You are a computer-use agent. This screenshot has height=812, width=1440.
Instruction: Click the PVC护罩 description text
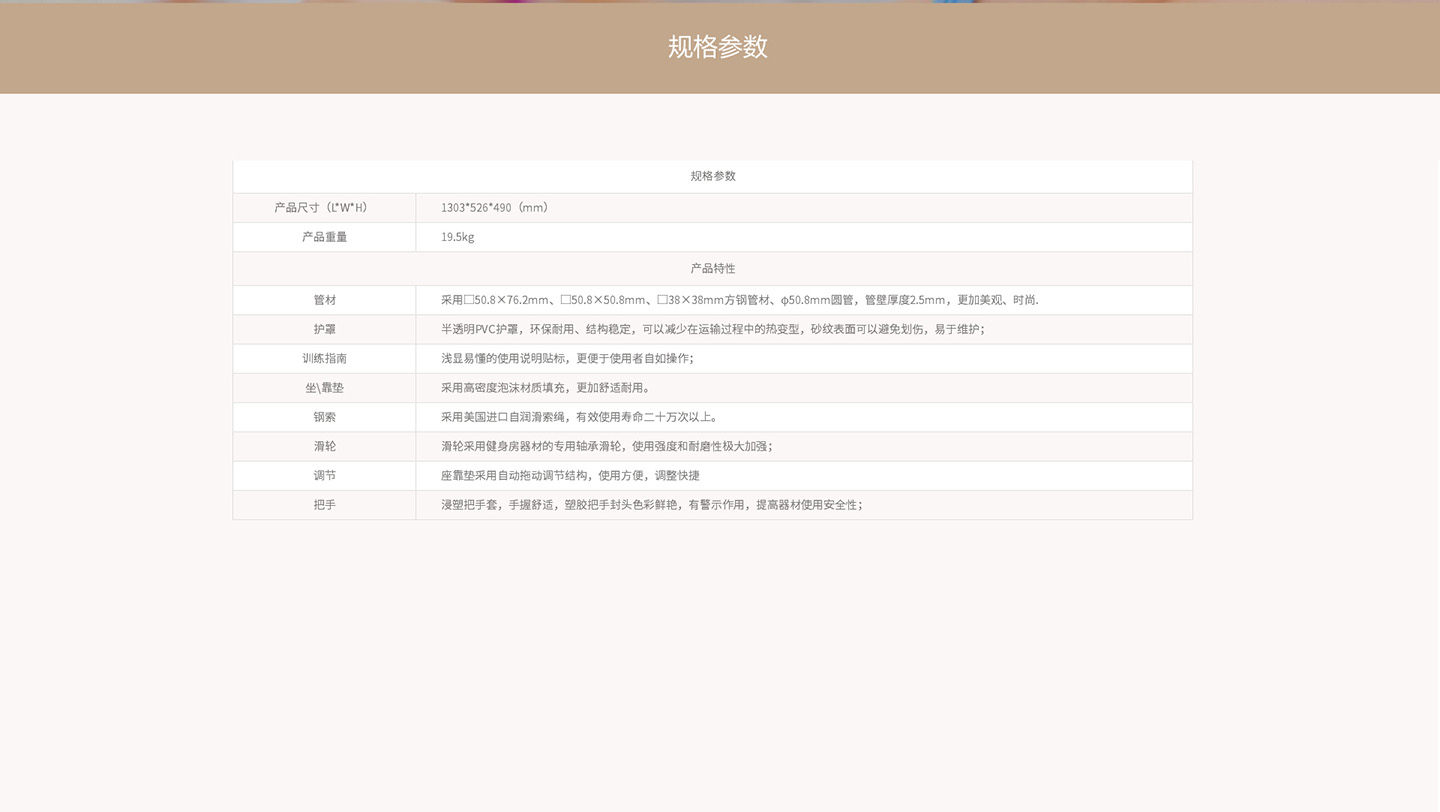pyautogui.click(x=712, y=329)
